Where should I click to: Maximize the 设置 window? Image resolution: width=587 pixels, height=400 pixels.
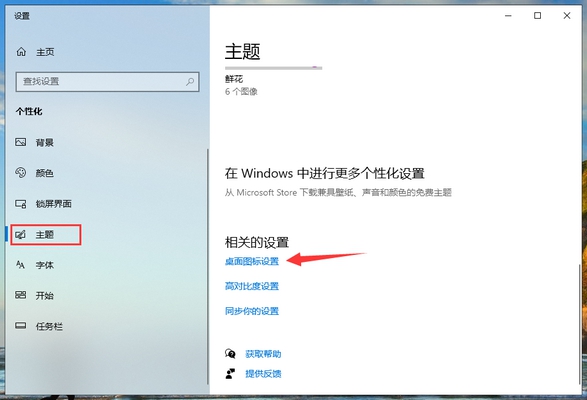pos(538,15)
